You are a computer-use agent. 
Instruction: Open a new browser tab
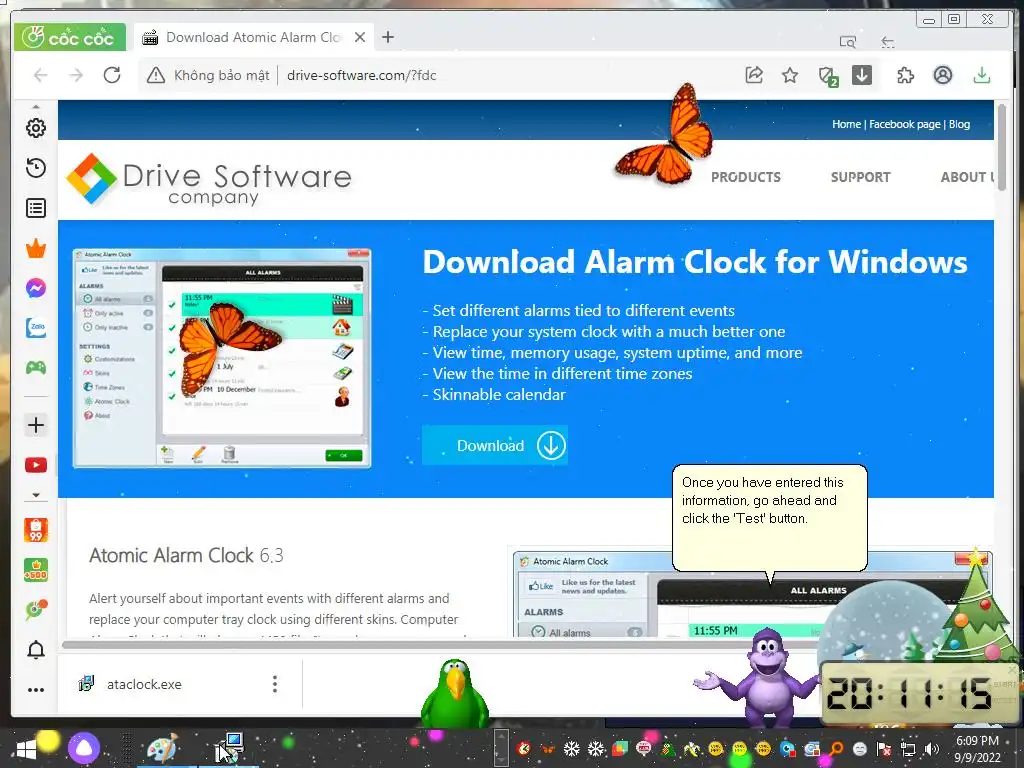pos(388,37)
